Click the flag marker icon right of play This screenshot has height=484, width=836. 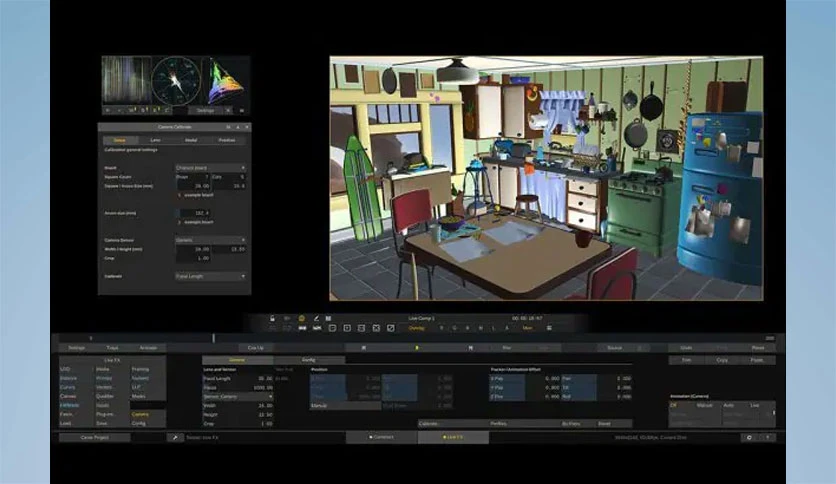pos(470,348)
